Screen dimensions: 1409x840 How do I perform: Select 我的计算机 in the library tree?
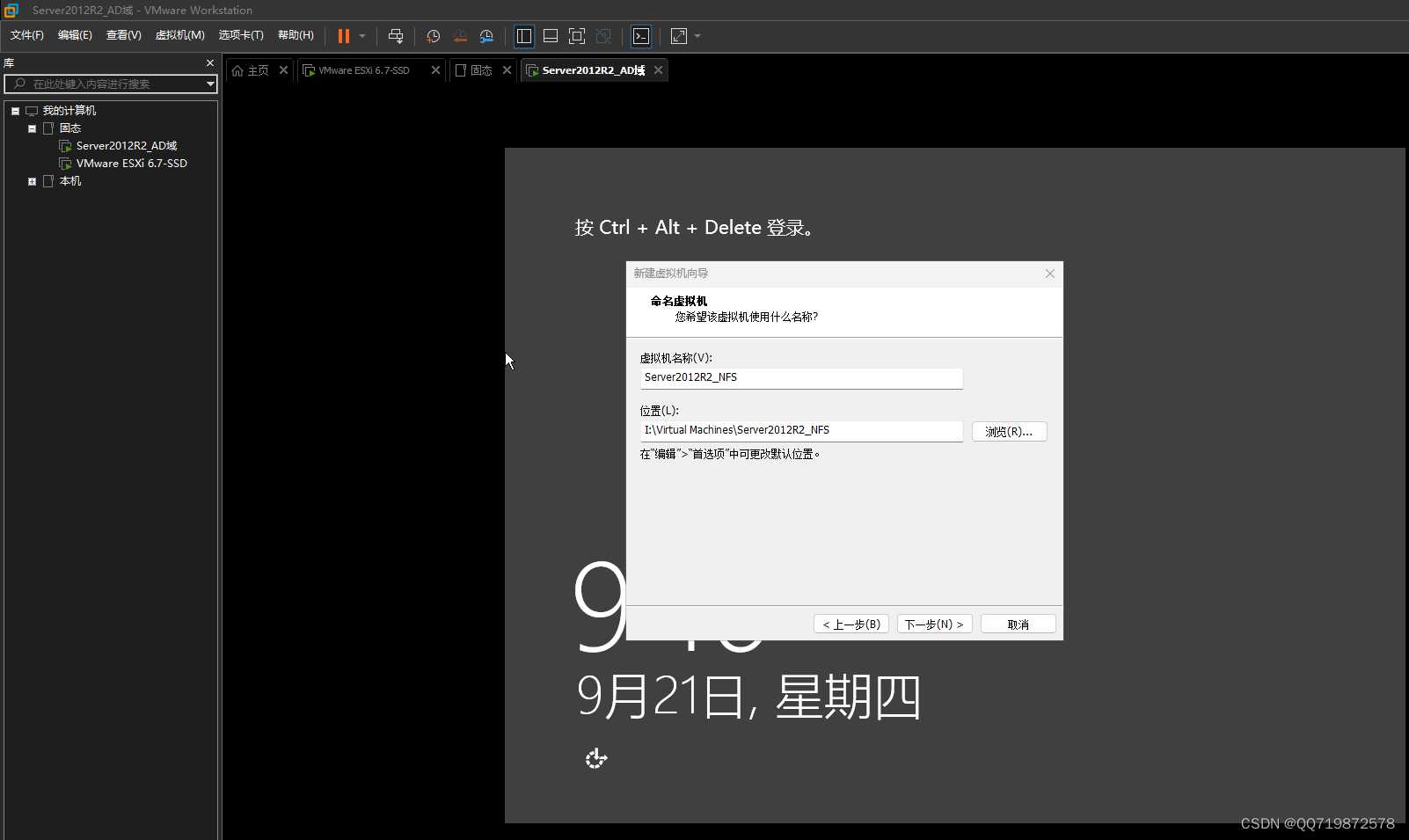pyautogui.click(x=69, y=111)
